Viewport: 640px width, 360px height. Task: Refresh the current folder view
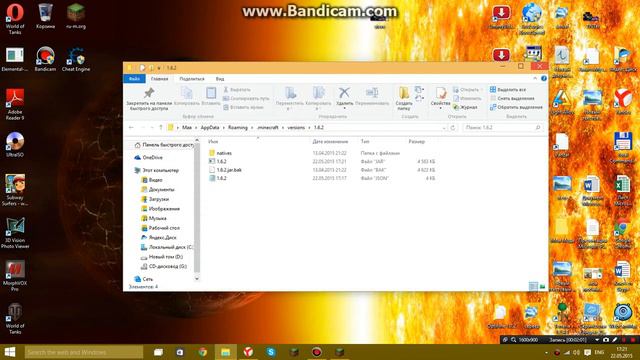pyautogui.click(x=453, y=128)
